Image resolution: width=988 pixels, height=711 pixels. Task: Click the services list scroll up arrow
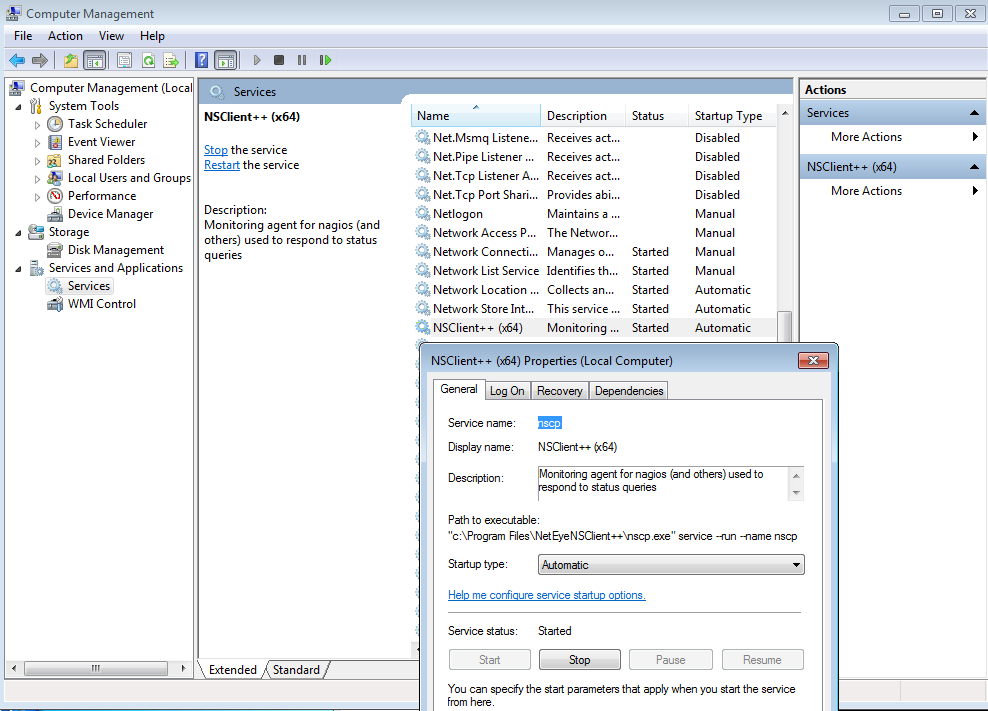point(785,113)
